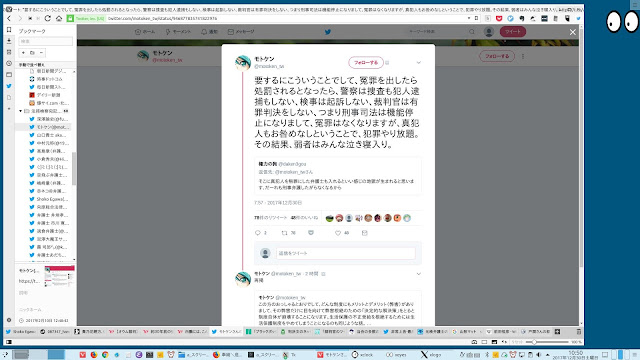Click the remove bookmark minus button

click(41, 53)
